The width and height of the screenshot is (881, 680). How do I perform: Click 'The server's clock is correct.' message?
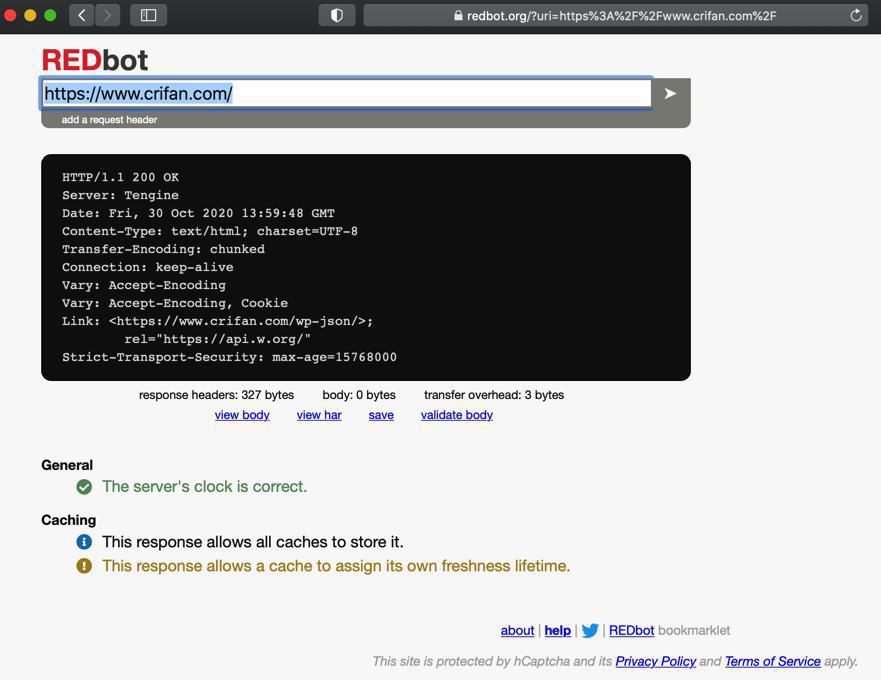pyautogui.click(x=205, y=487)
